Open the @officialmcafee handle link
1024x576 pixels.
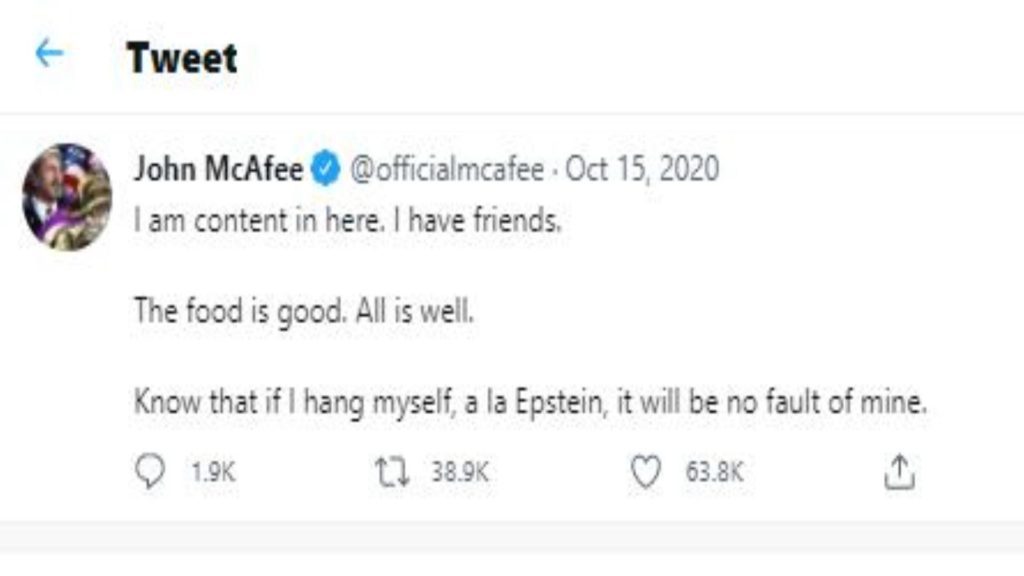coord(446,169)
